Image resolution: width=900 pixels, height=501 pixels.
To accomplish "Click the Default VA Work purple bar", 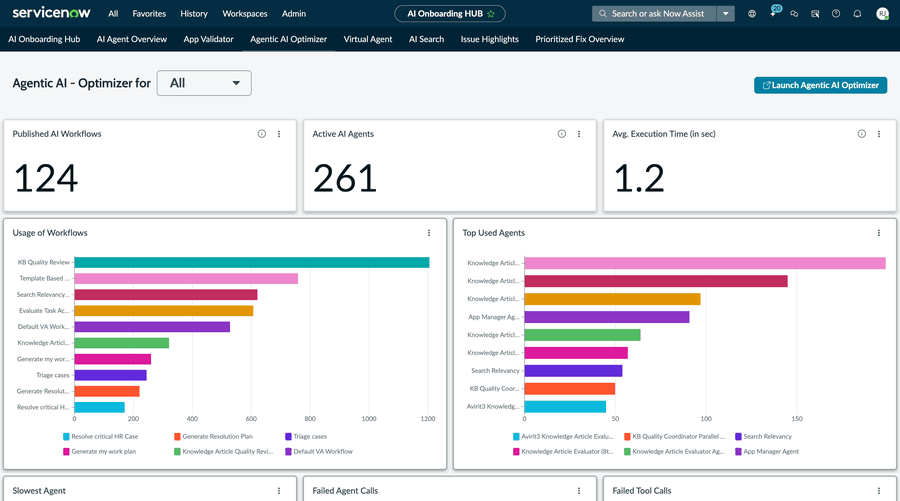I will pos(152,327).
